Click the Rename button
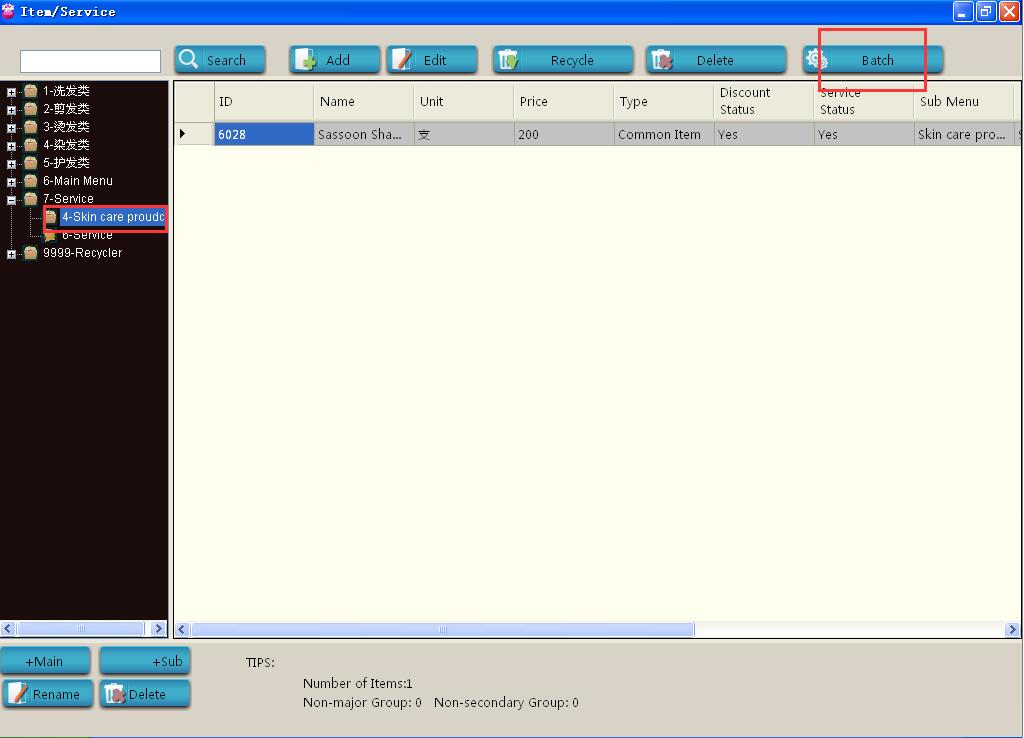Image resolution: width=1024 pixels, height=738 pixels. click(x=48, y=694)
